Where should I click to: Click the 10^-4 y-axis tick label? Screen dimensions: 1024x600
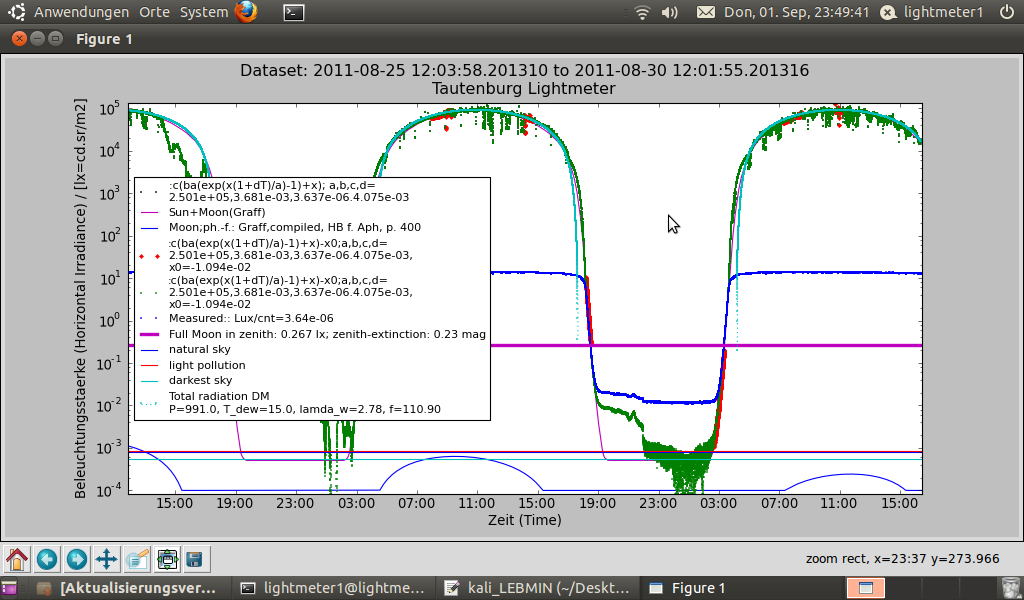point(108,491)
